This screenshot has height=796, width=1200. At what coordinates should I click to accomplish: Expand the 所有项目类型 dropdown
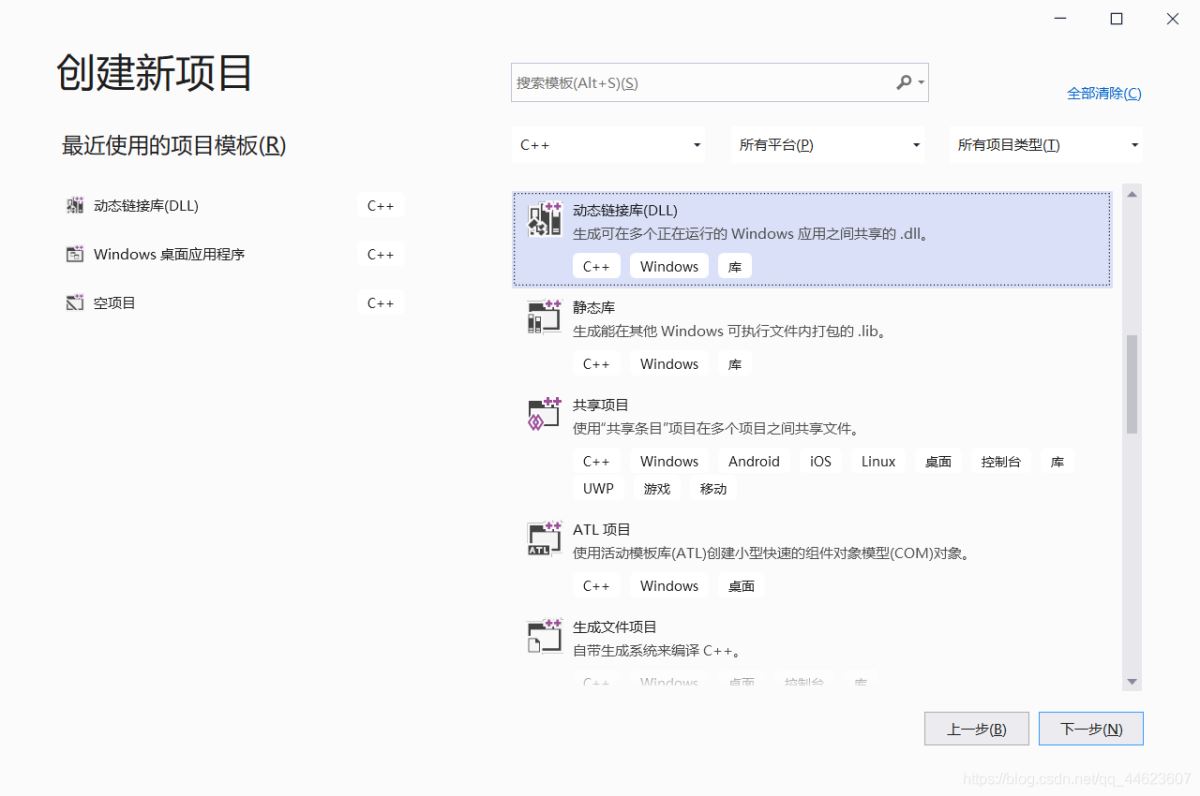tap(1044, 144)
